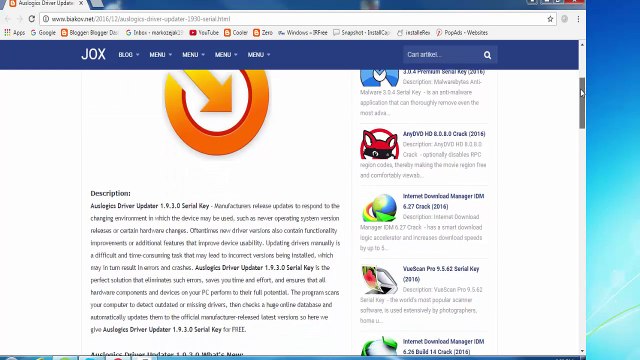Focus the Cari artikel search field
Screen dimensions: 640x360
point(442,55)
